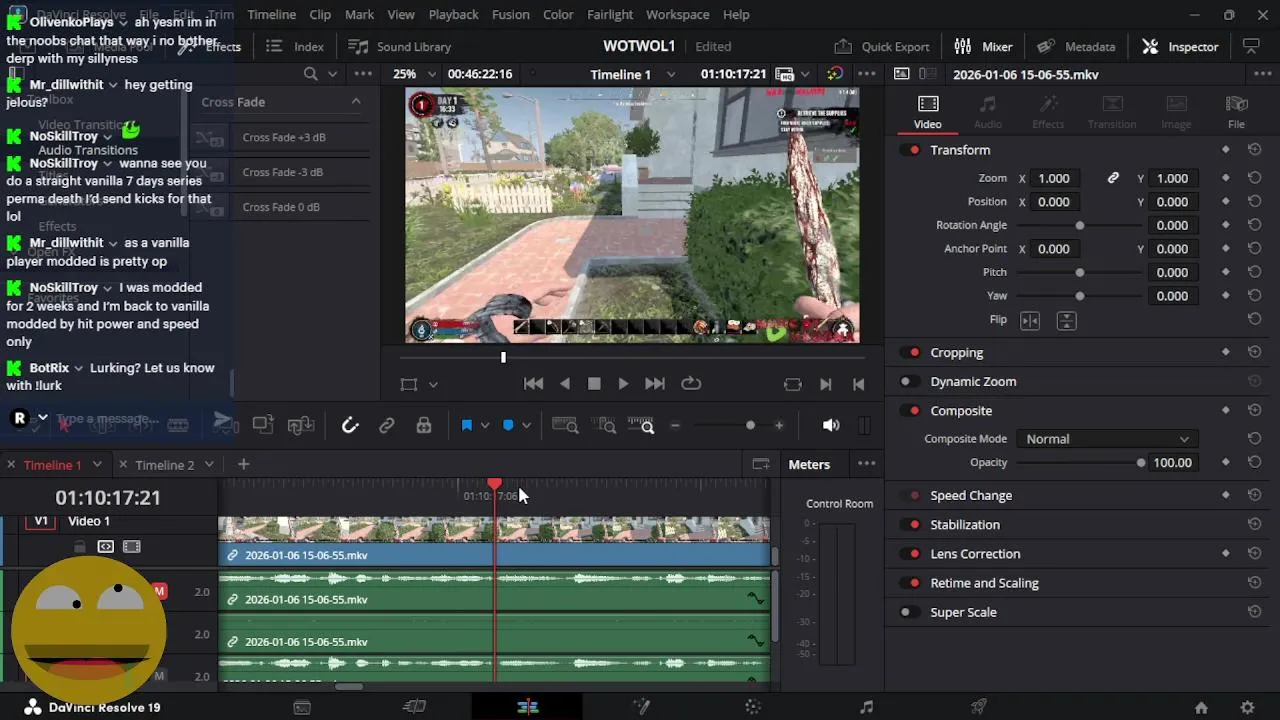
Task: Click the Flip vertical icon
Action: pyautogui.click(x=1066, y=320)
